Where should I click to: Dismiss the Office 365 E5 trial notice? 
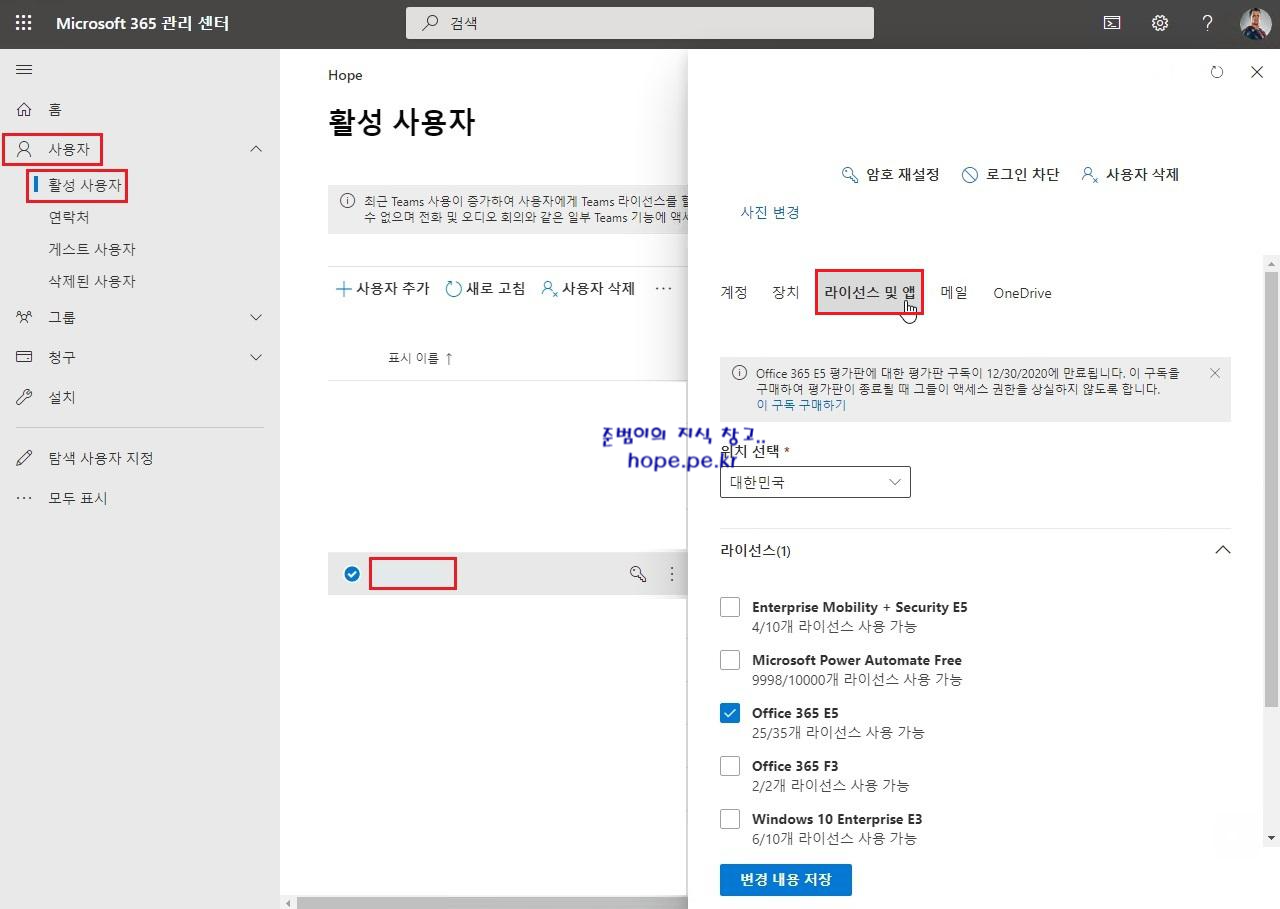click(1215, 373)
